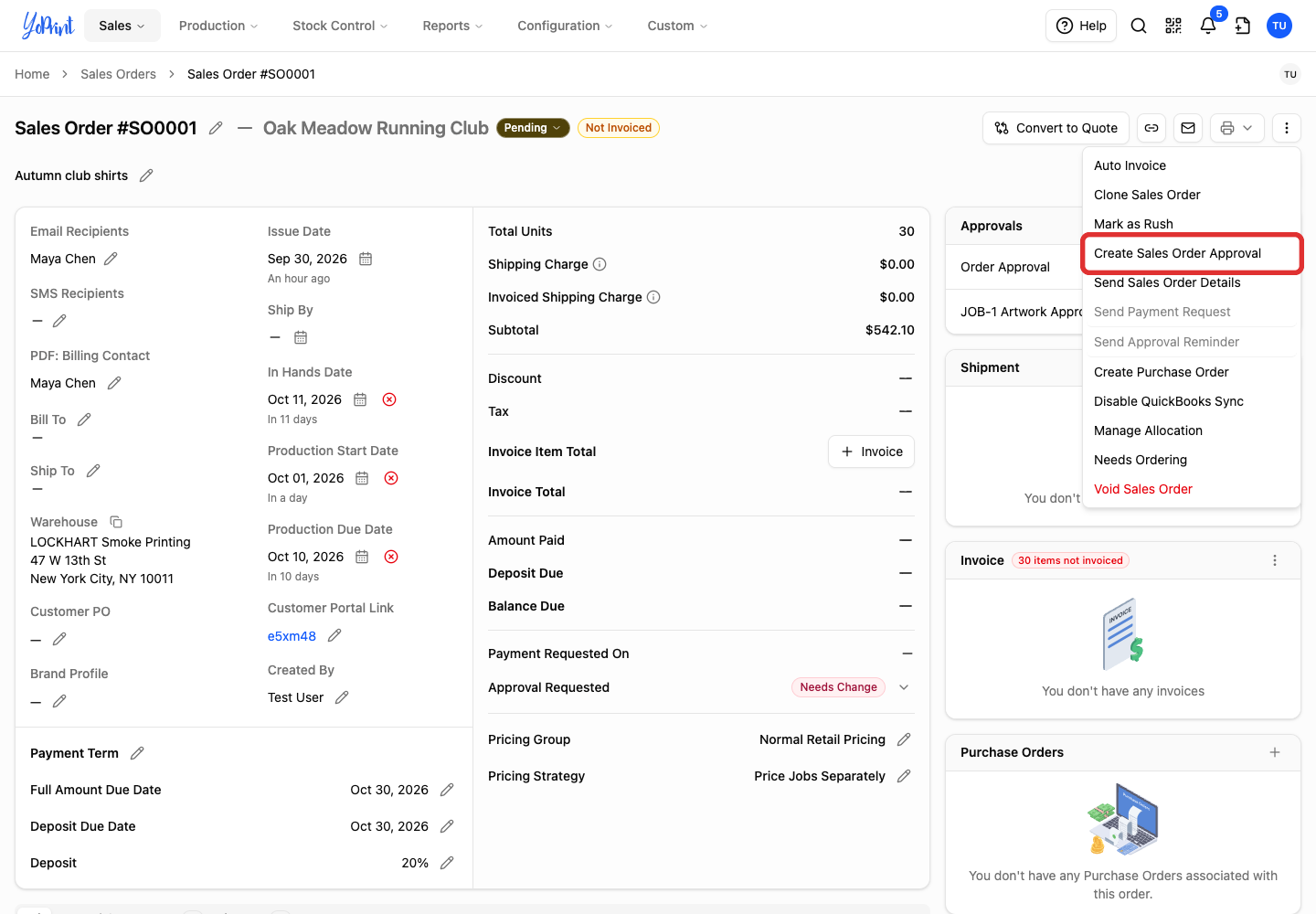Open the Pending status dropdown
This screenshot has height=914, width=1316.
click(x=533, y=128)
